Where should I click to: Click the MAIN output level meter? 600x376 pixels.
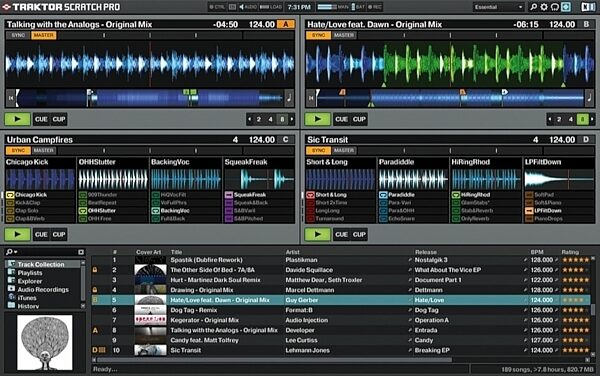tap(333, 7)
